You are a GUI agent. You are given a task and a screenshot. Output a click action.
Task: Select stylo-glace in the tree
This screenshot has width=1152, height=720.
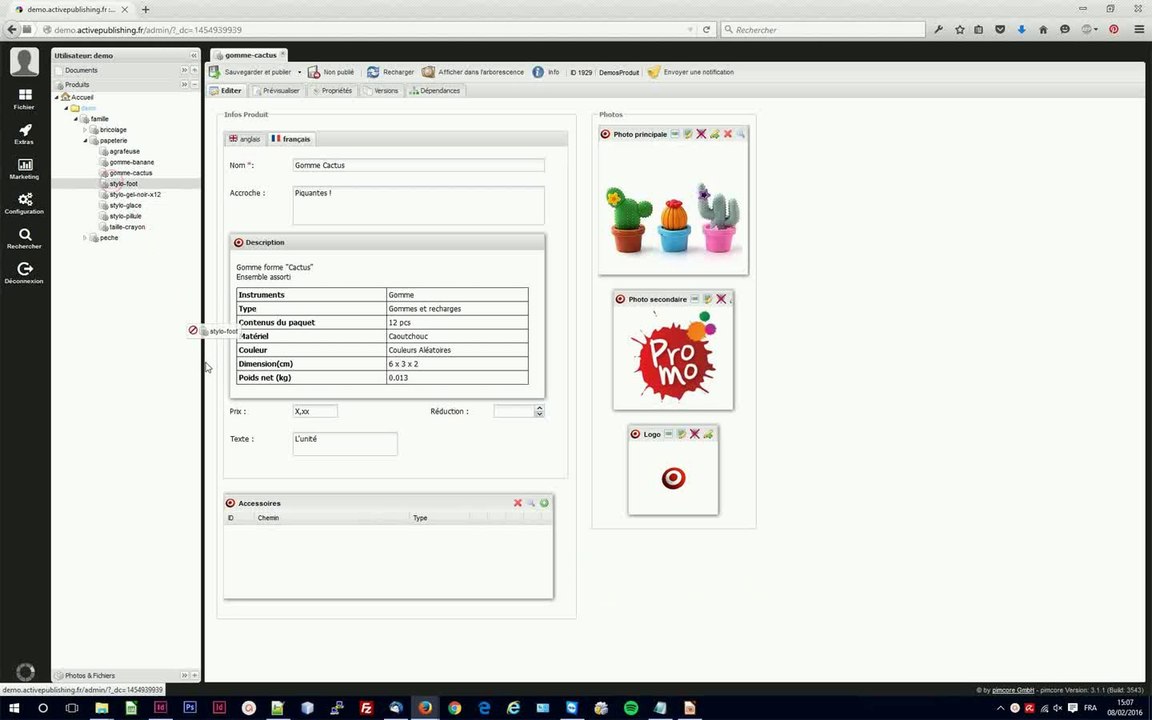pos(126,206)
